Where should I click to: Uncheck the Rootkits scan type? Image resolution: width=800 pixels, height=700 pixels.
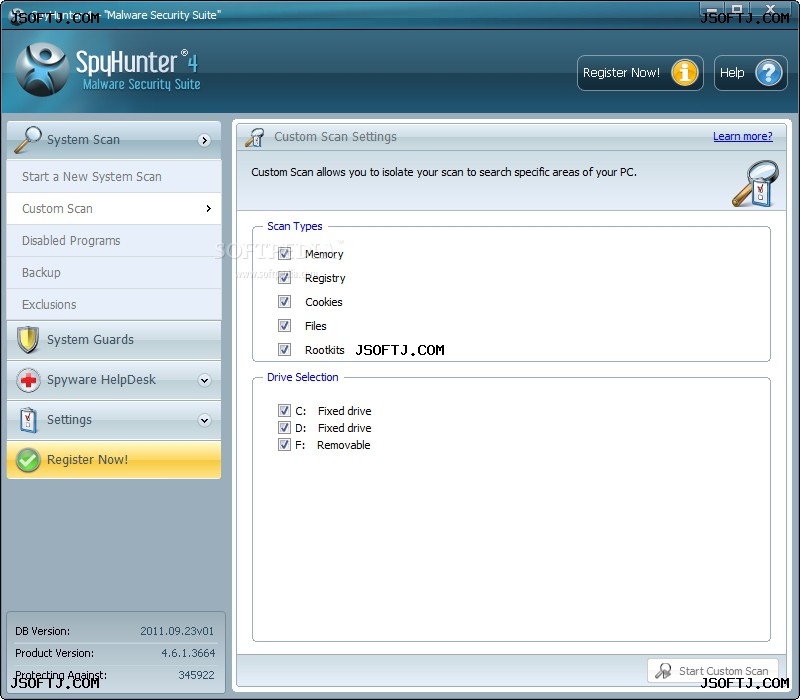click(x=284, y=349)
